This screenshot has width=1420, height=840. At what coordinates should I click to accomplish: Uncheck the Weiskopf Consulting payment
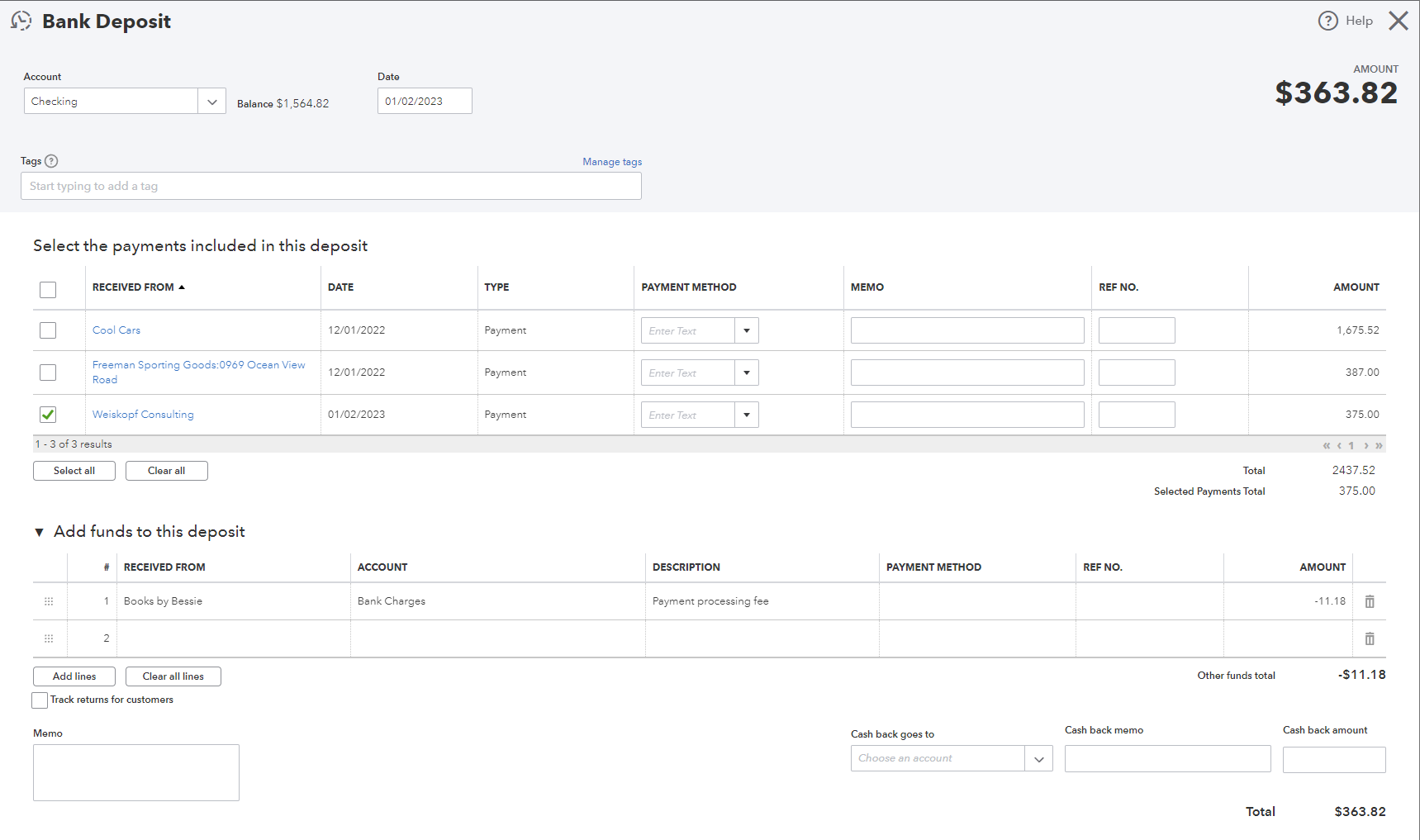click(48, 415)
